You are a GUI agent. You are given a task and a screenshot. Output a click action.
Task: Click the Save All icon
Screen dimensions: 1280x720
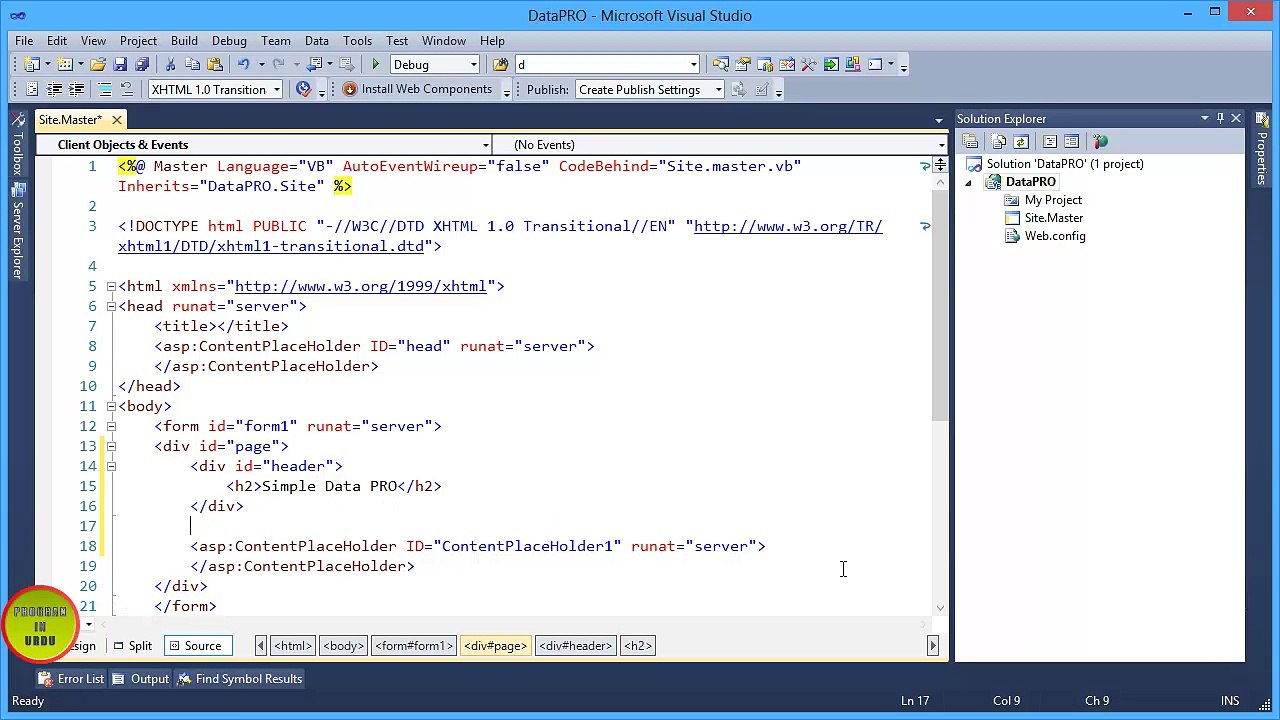[x=142, y=64]
